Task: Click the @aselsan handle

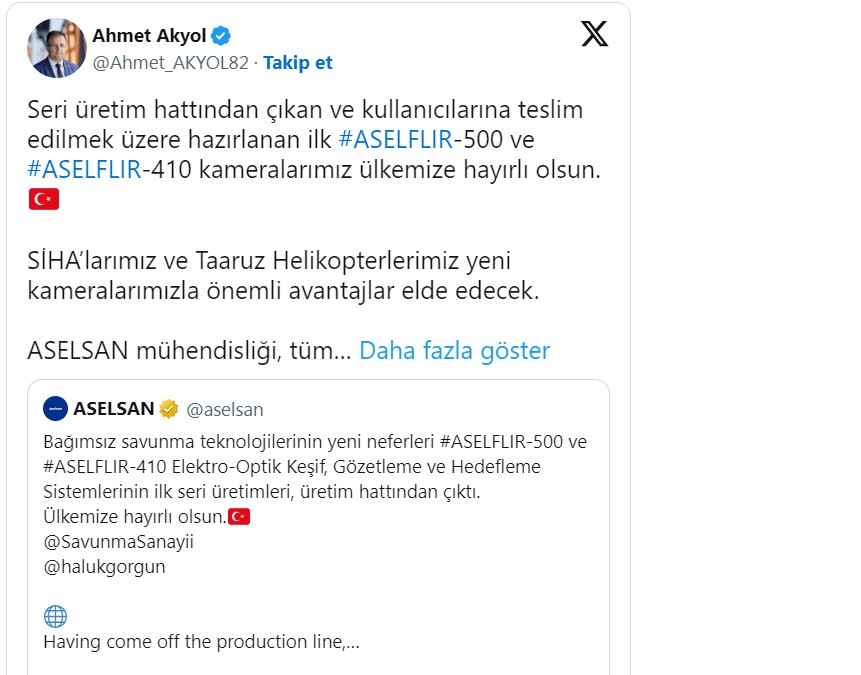Action: (x=225, y=409)
